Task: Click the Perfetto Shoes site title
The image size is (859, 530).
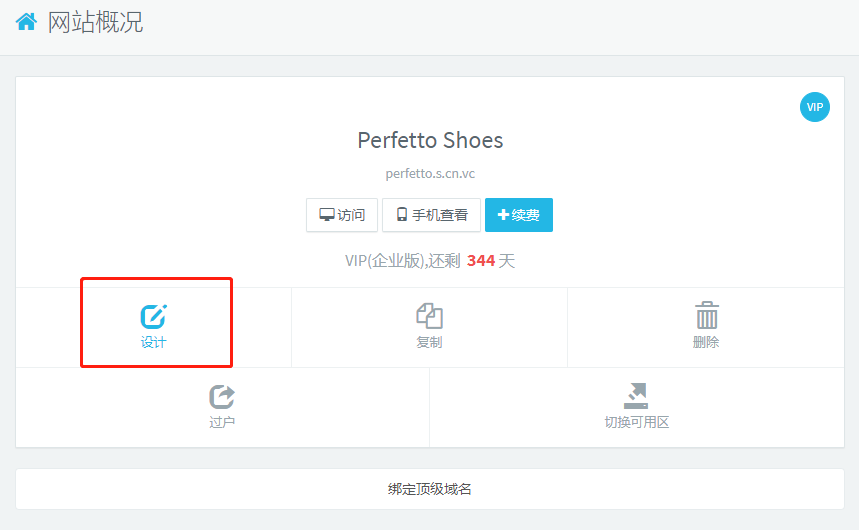Action: click(430, 140)
